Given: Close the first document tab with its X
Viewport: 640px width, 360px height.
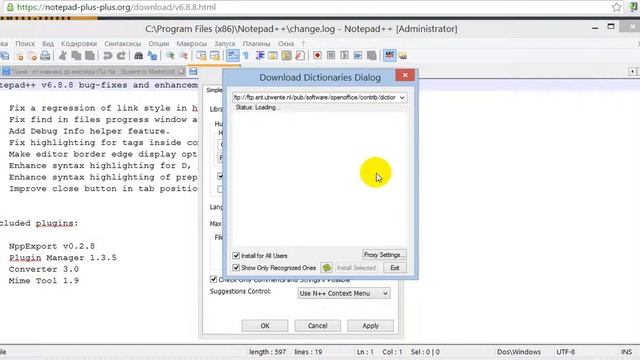Looking at the screenshot, I should (x=181, y=71).
